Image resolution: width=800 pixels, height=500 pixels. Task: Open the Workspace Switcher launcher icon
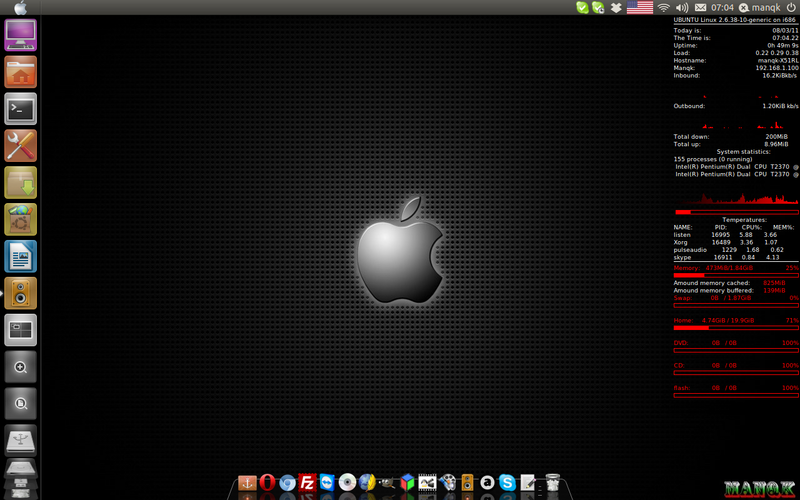click(x=20, y=330)
